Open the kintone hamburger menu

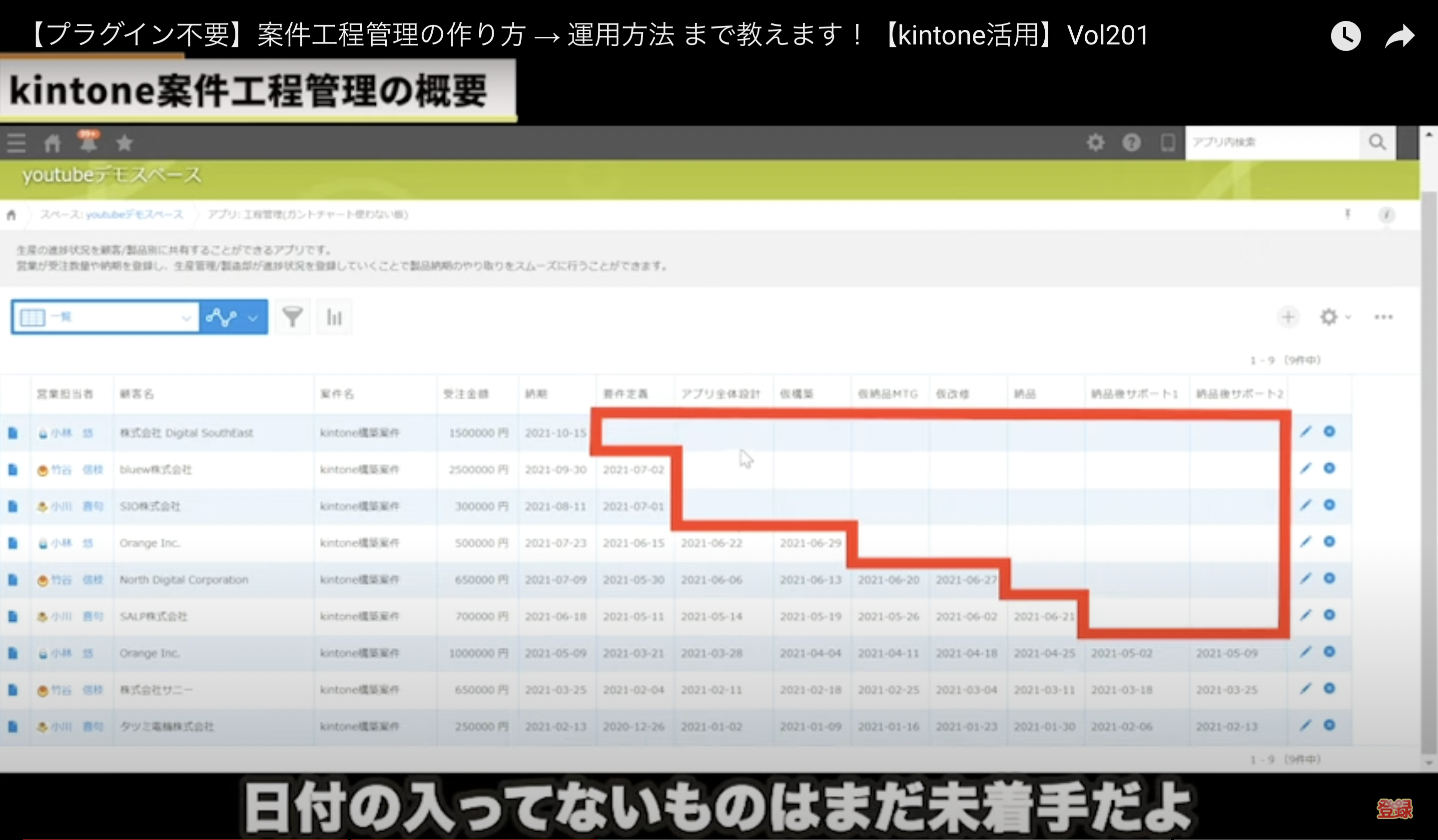[x=16, y=142]
